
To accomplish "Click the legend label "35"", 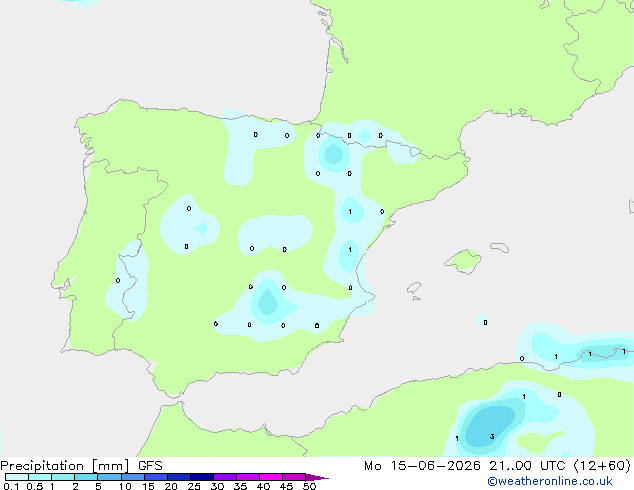I will click(240, 486).
